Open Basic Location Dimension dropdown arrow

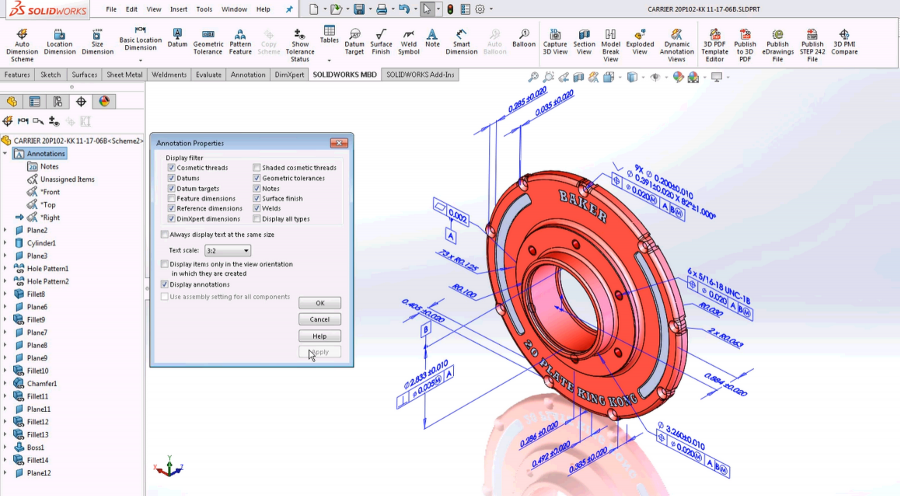click(x=140, y=60)
